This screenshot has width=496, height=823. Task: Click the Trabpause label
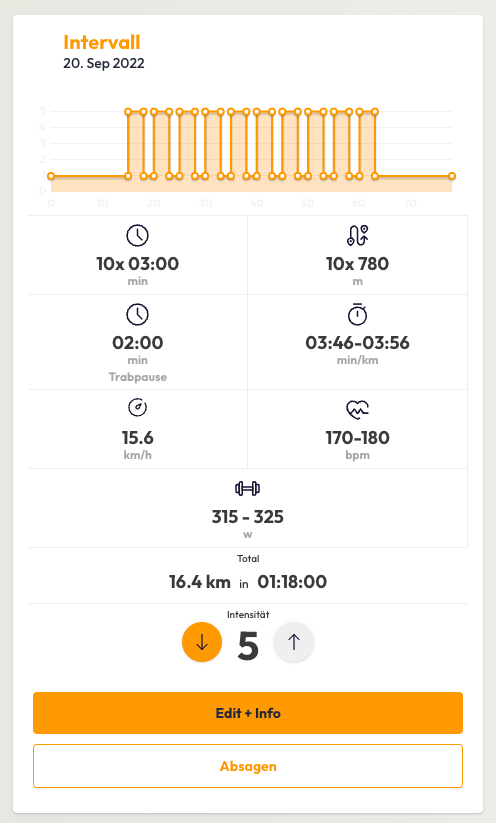click(138, 377)
